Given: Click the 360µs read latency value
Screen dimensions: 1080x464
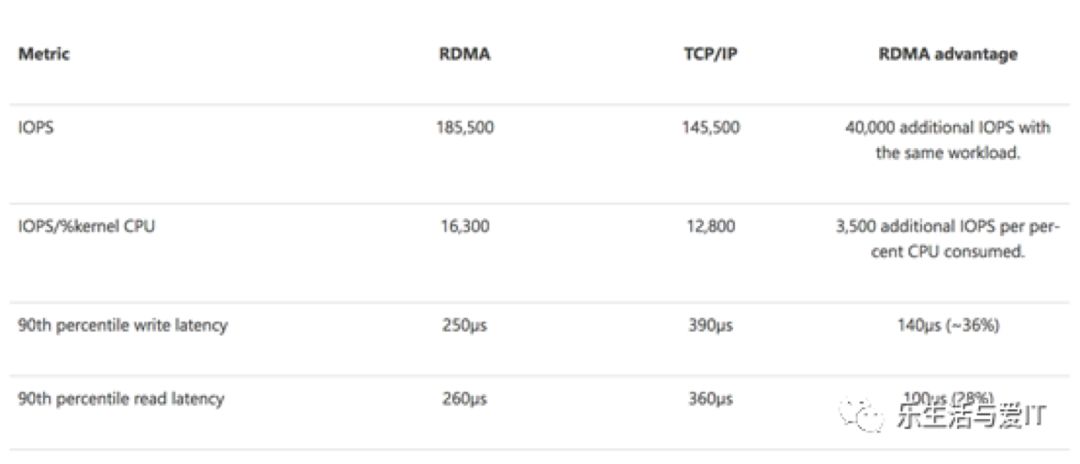Looking at the screenshot, I should pos(711,399).
